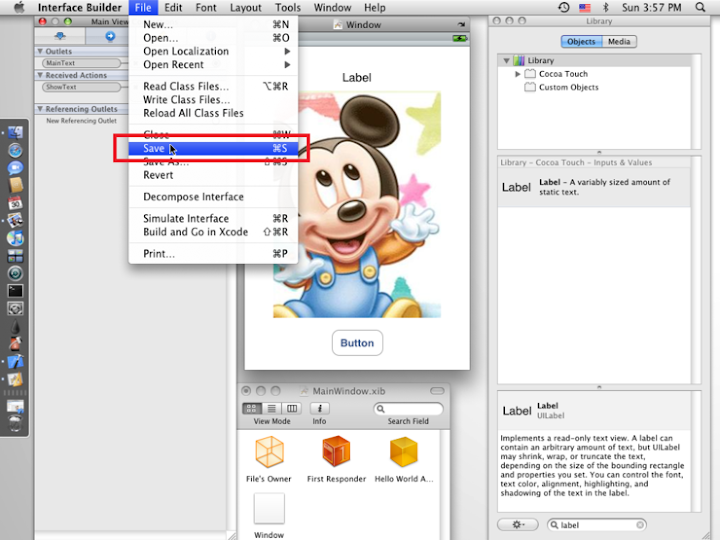Choose Print… in File menu

click(213, 253)
